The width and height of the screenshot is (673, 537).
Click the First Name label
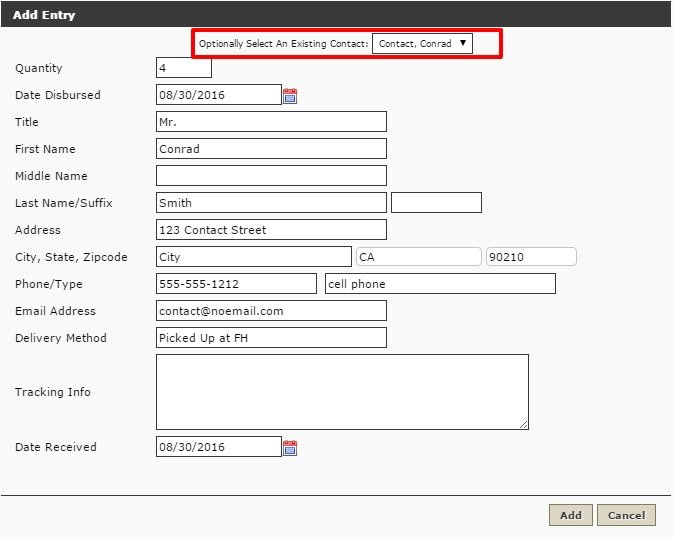pyautogui.click(x=45, y=149)
